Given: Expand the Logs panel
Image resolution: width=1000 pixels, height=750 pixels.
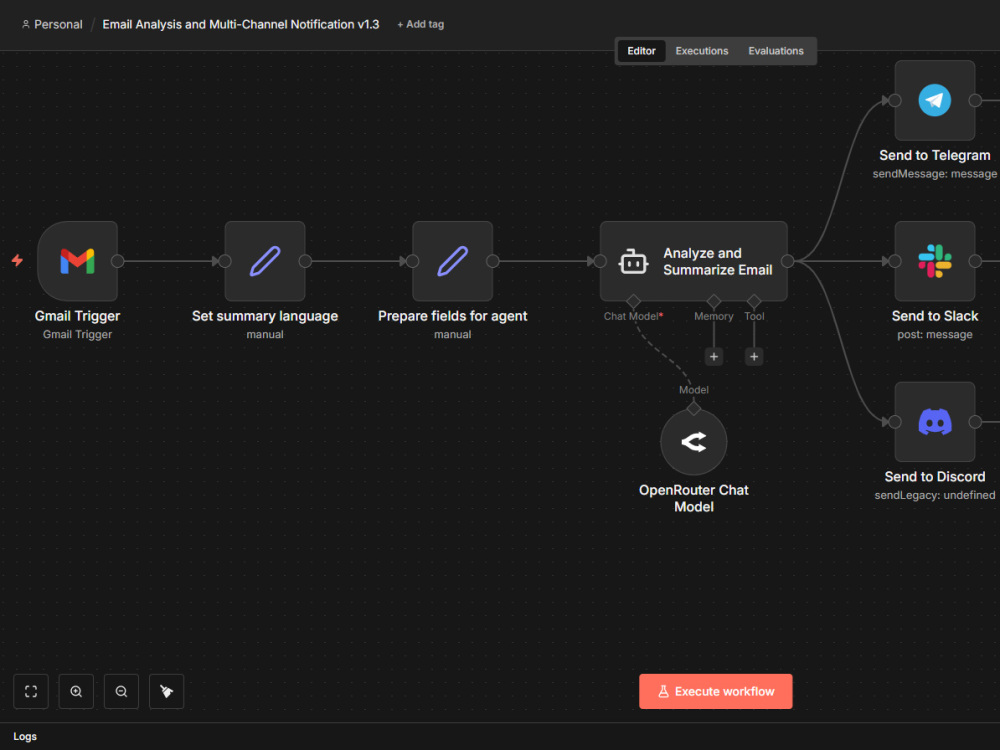Looking at the screenshot, I should 25,736.
